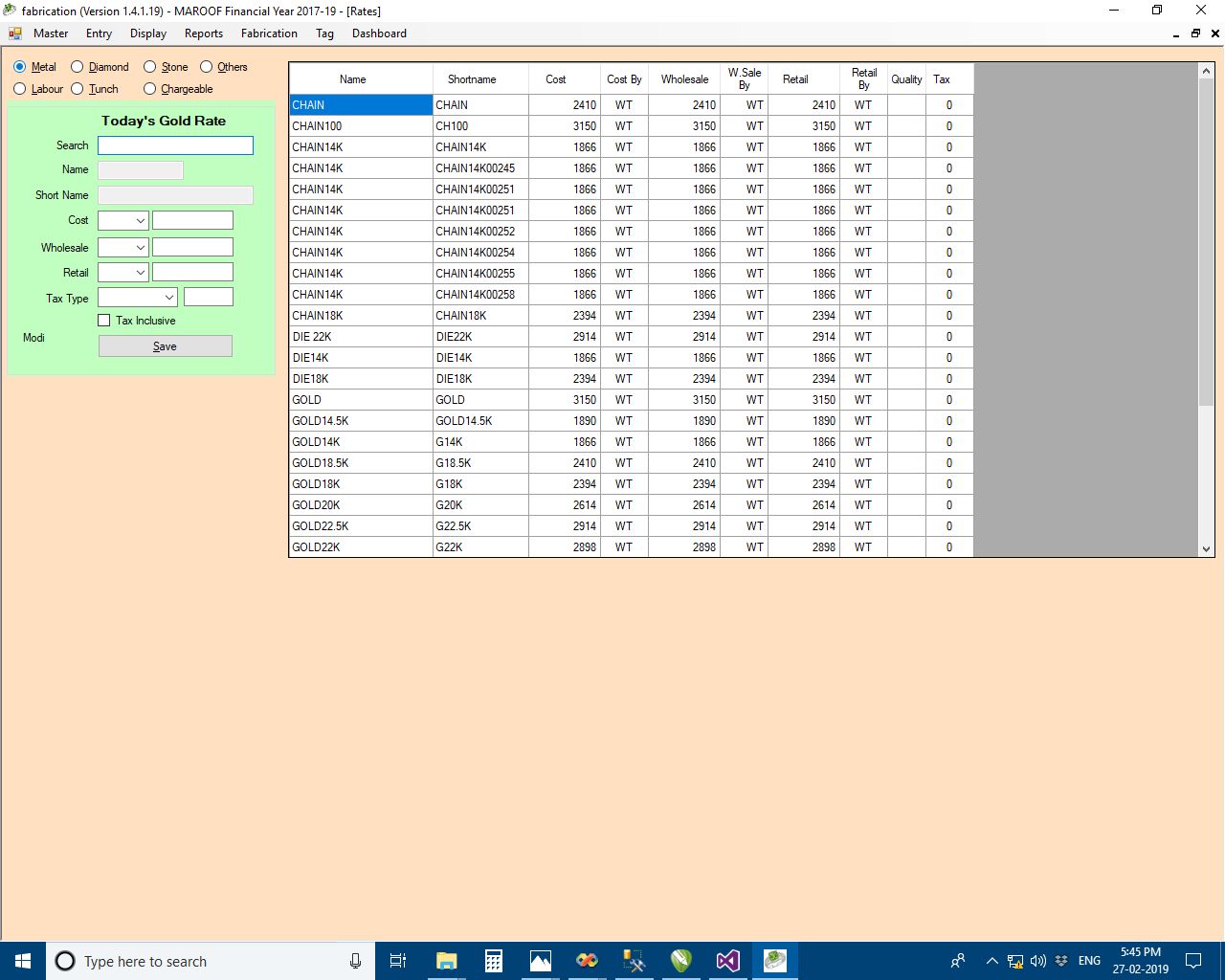Open File Explorer from the taskbar
Screen dimensions: 1225x980
(x=446, y=961)
